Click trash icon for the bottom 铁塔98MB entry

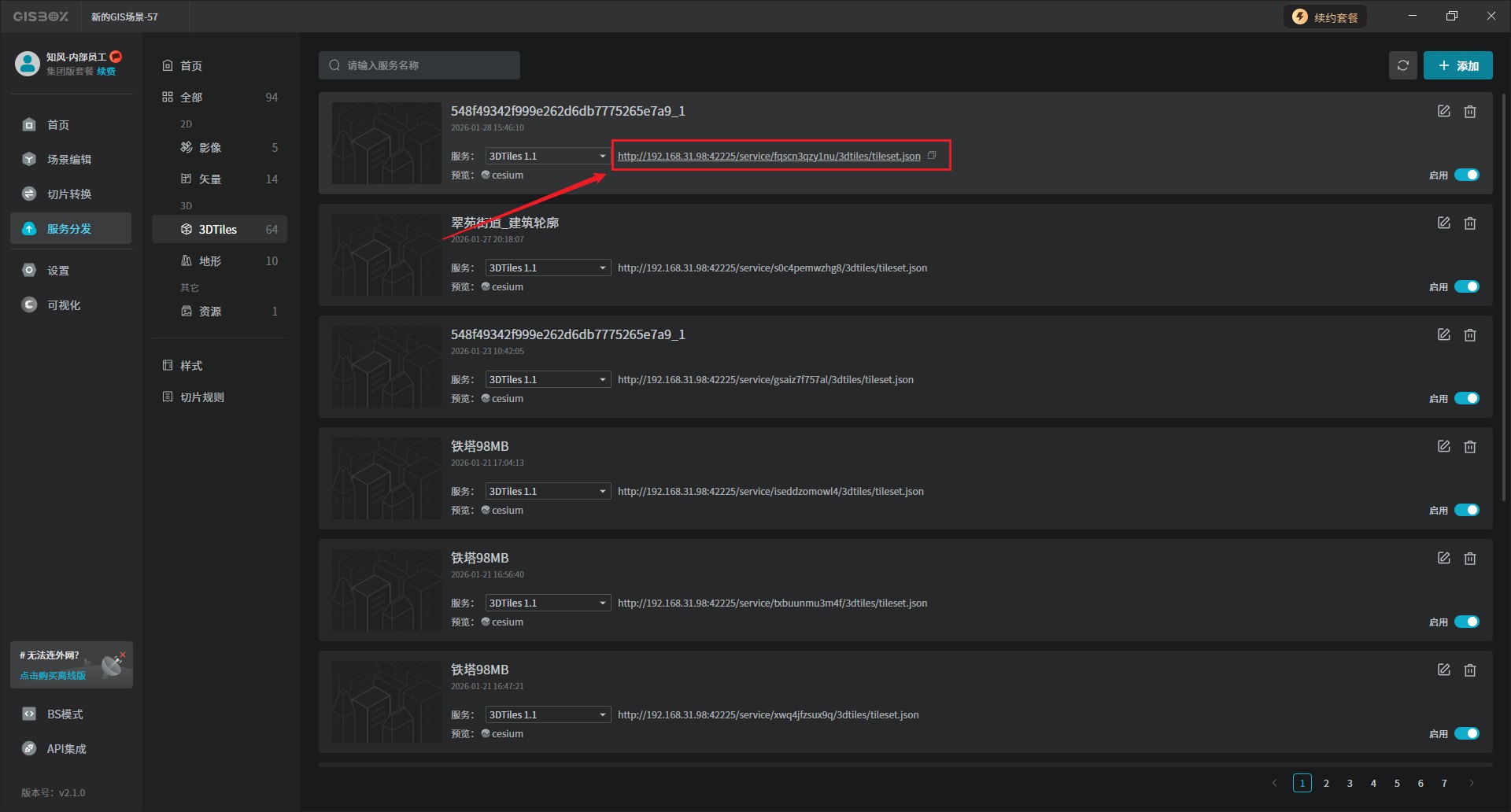click(x=1469, y=670)
